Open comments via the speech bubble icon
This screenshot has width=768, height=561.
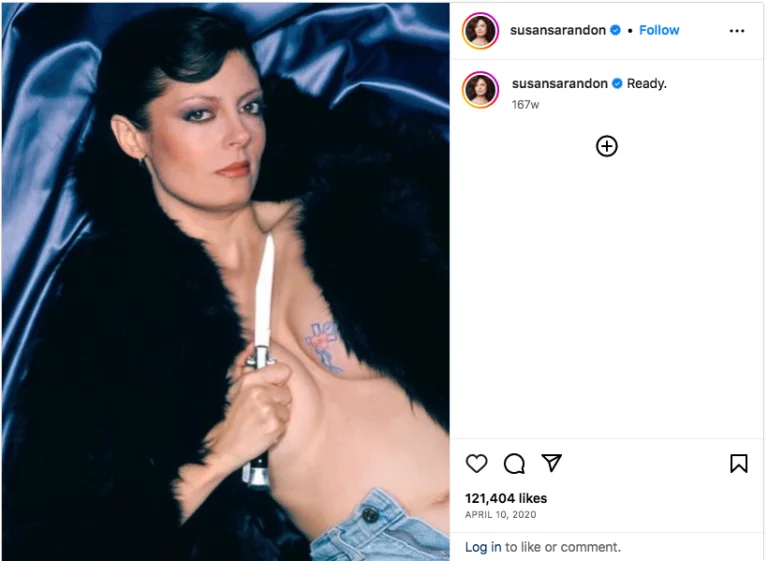(514, 463)
